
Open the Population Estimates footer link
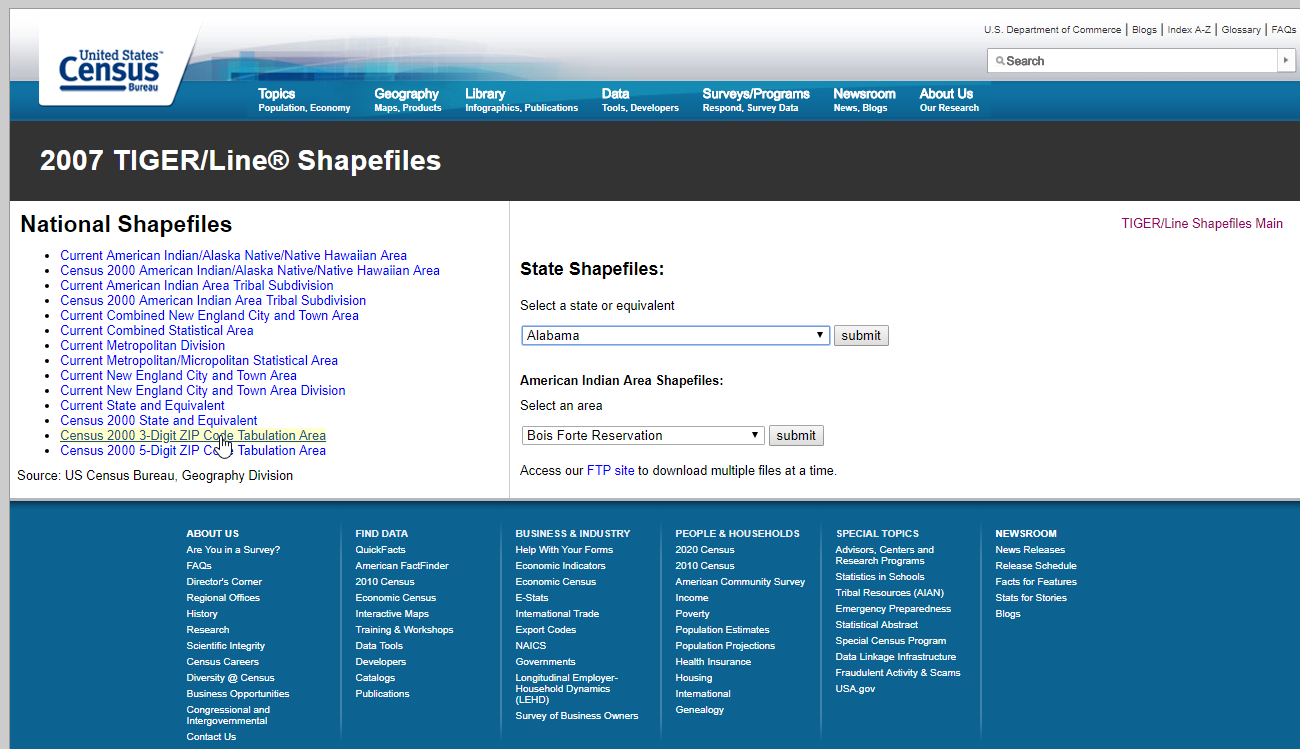tap(722, 630)
